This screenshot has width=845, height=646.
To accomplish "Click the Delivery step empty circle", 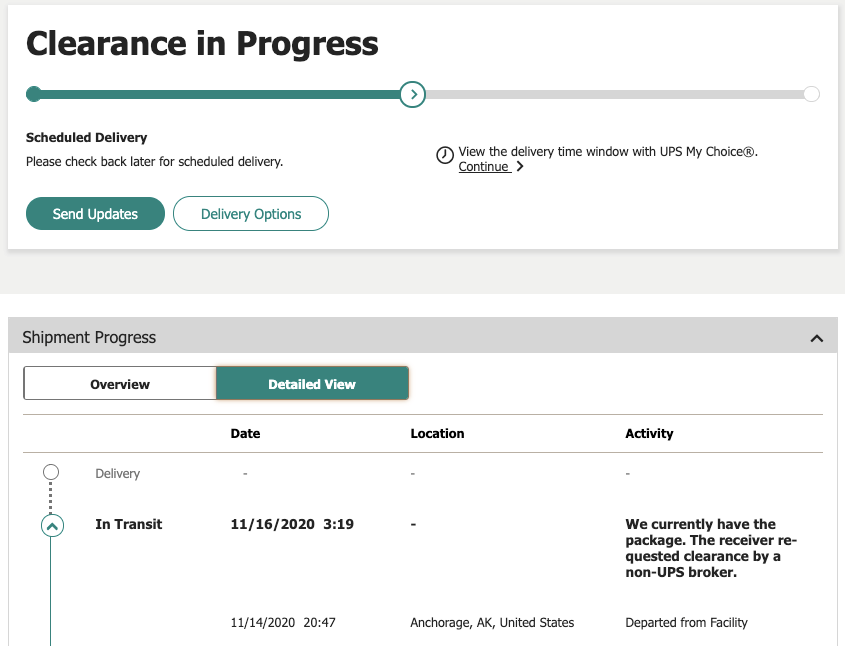I will [51, 472].
